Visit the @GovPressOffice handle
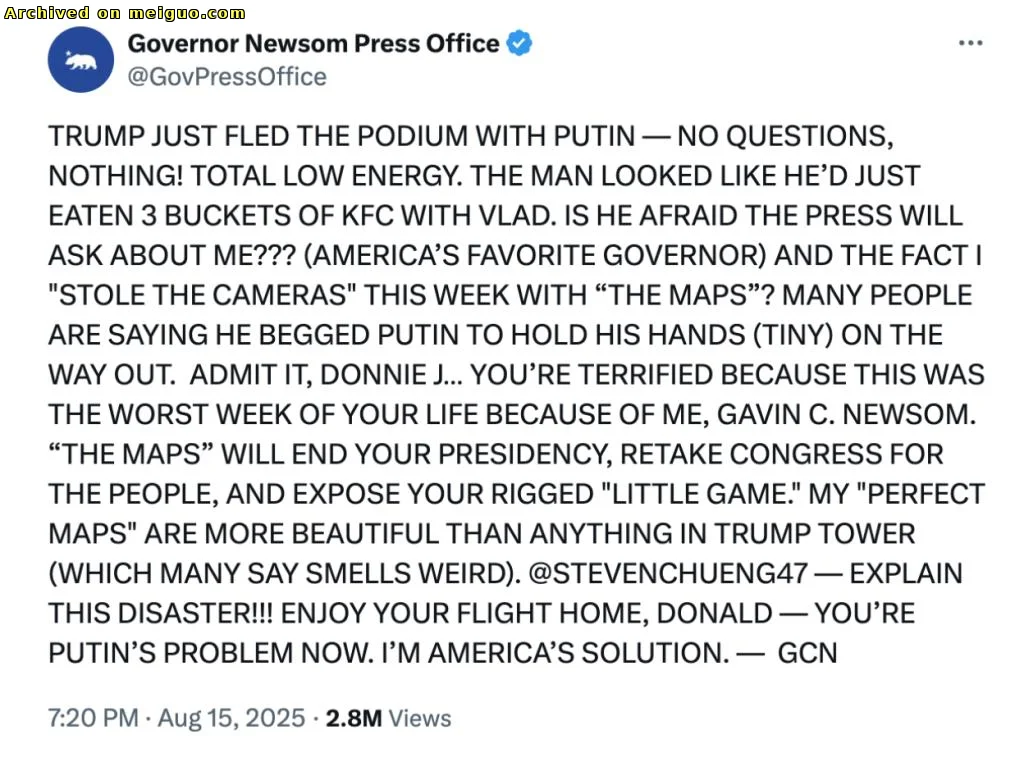Viewport: 1024px width, 776px height. (x=227, y=76)
